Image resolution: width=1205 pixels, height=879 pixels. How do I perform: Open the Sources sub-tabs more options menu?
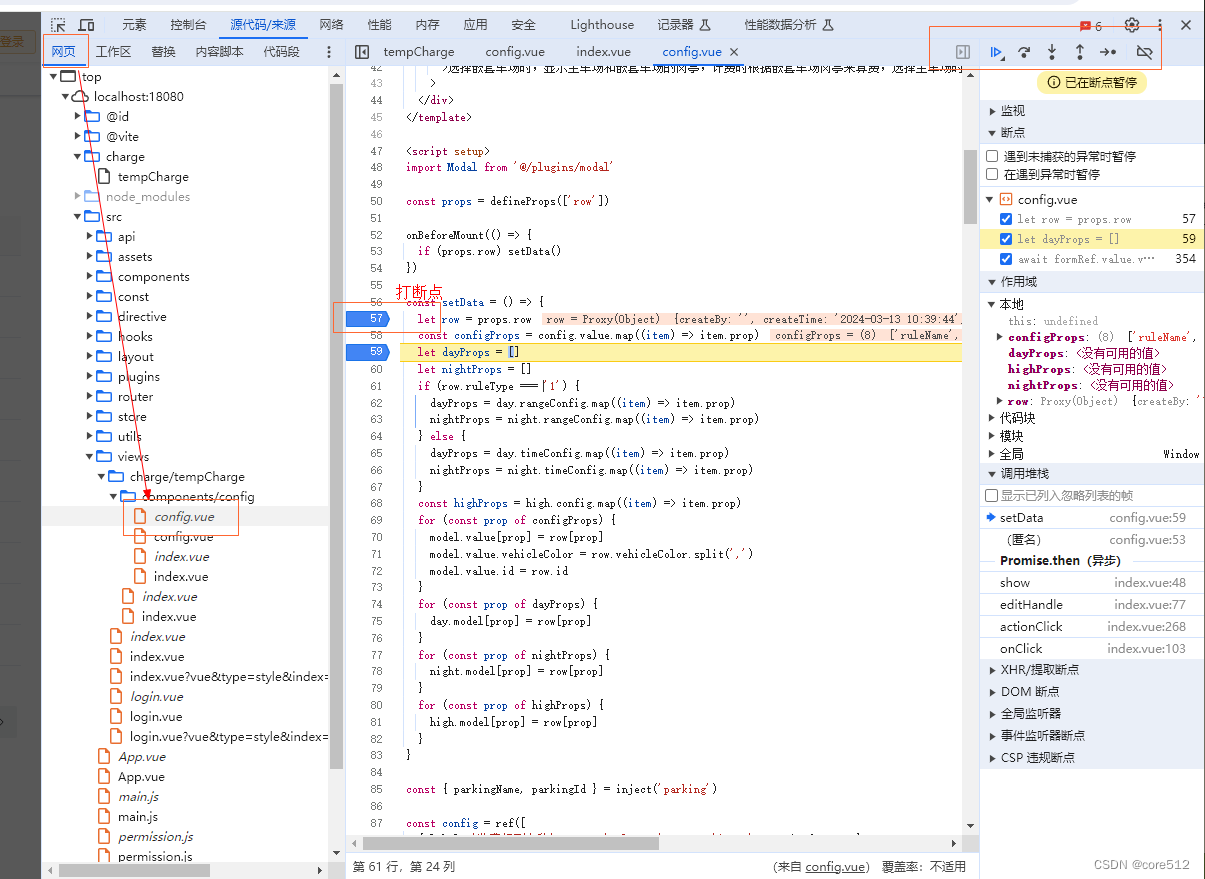[x=329, y=52]
